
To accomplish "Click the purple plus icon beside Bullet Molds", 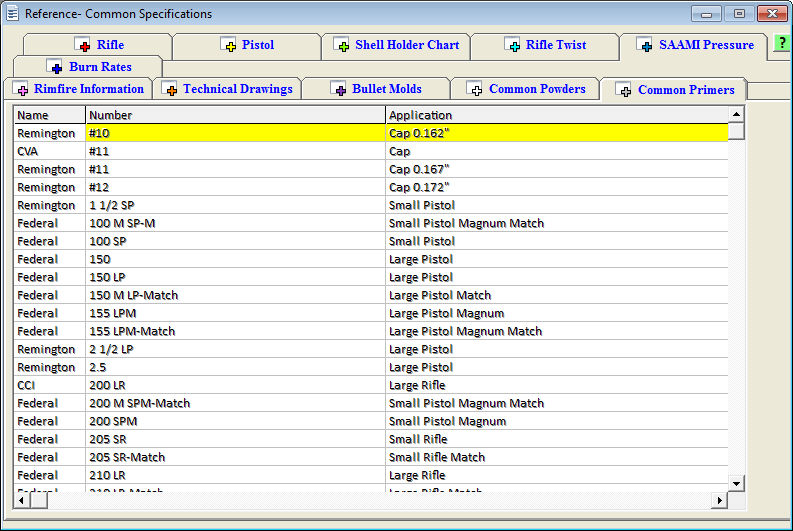I will pyautogui.click(x=339, y=88).
